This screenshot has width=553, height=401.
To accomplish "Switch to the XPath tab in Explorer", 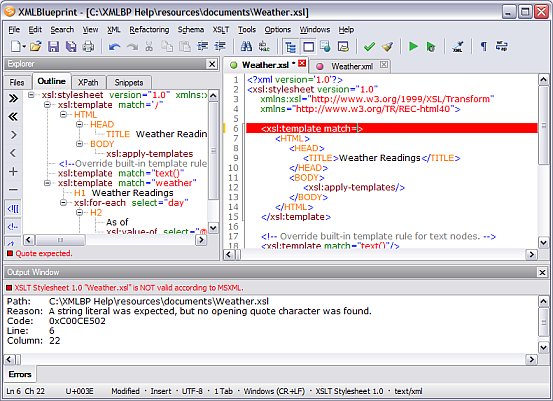I will click(88, 83).
